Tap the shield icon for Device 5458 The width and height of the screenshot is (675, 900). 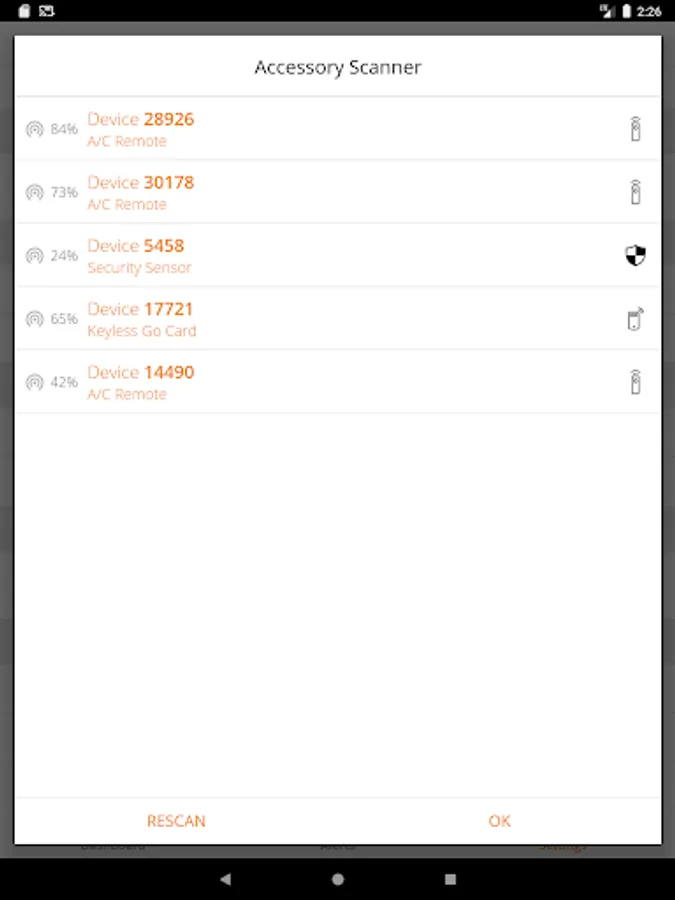click(x=635, y=255)
